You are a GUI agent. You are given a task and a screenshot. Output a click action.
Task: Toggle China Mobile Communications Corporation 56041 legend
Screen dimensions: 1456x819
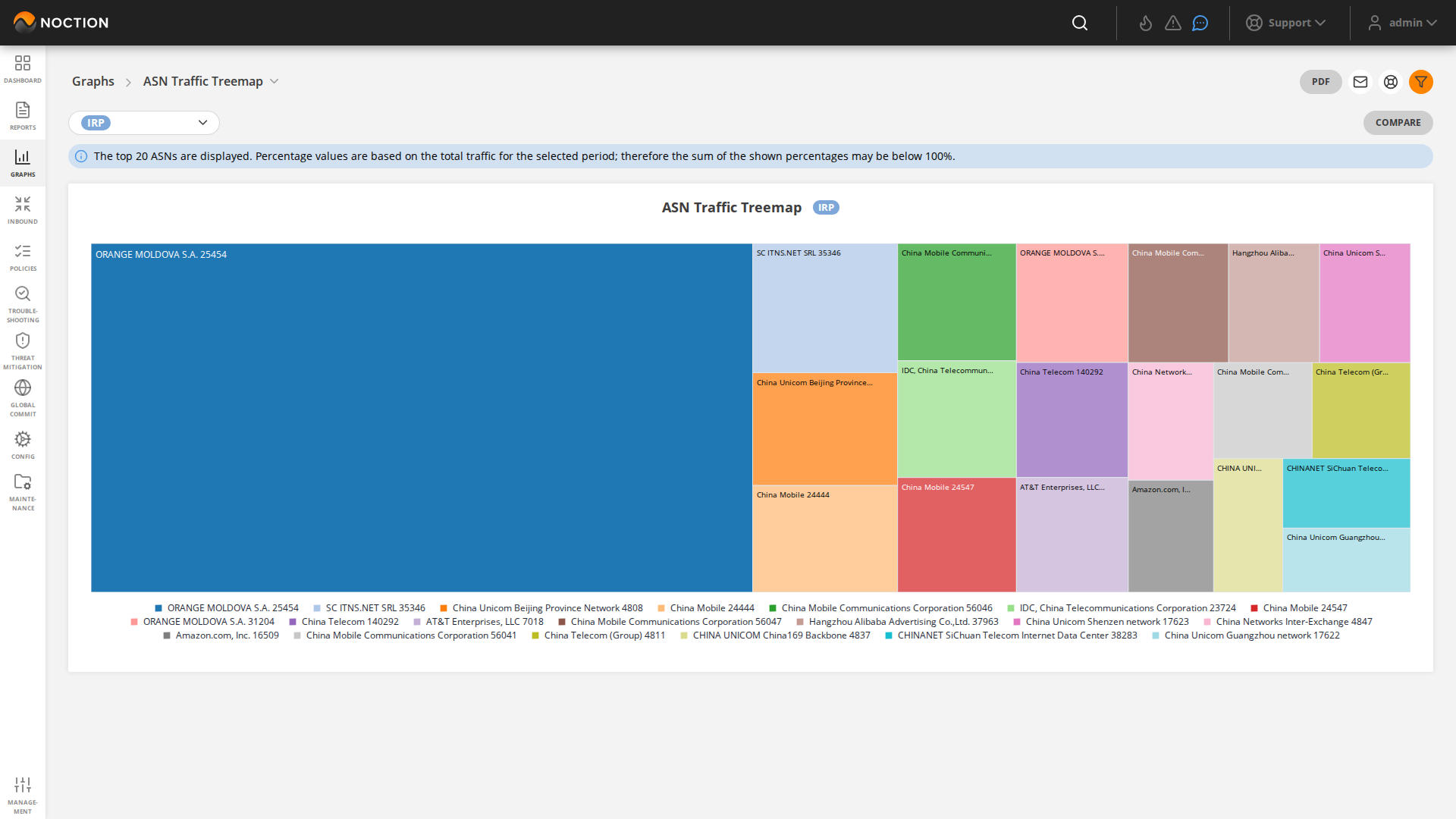tap(405, 635)
